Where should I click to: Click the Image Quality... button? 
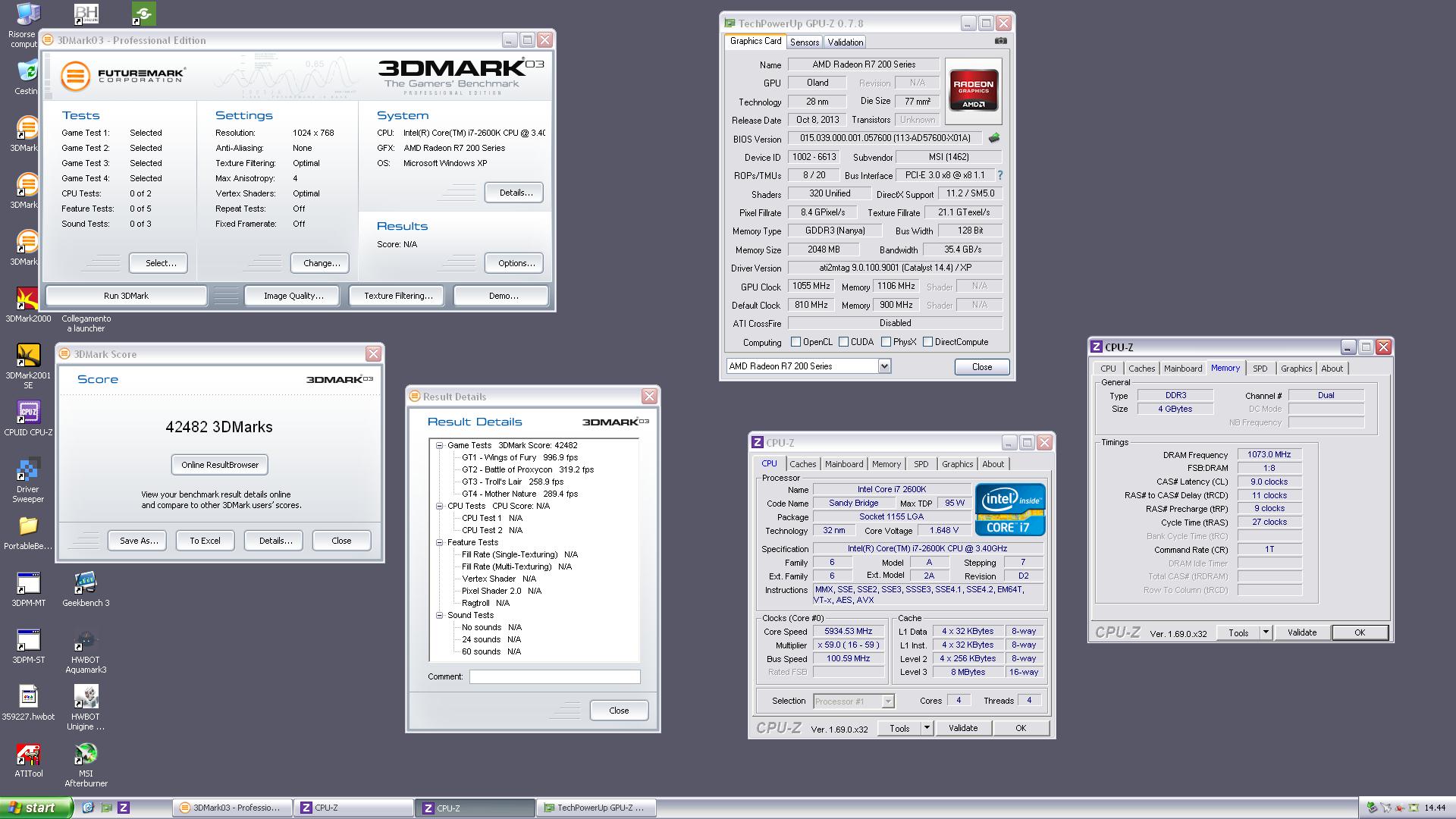(293, 296)
